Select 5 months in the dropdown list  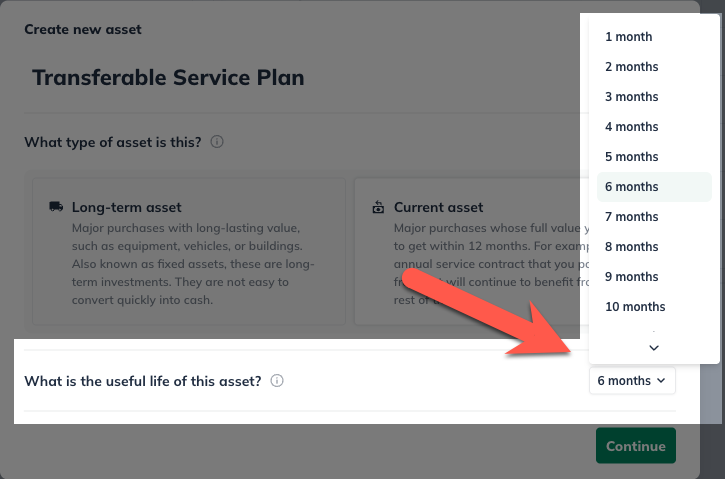click(x=632, y=157)
